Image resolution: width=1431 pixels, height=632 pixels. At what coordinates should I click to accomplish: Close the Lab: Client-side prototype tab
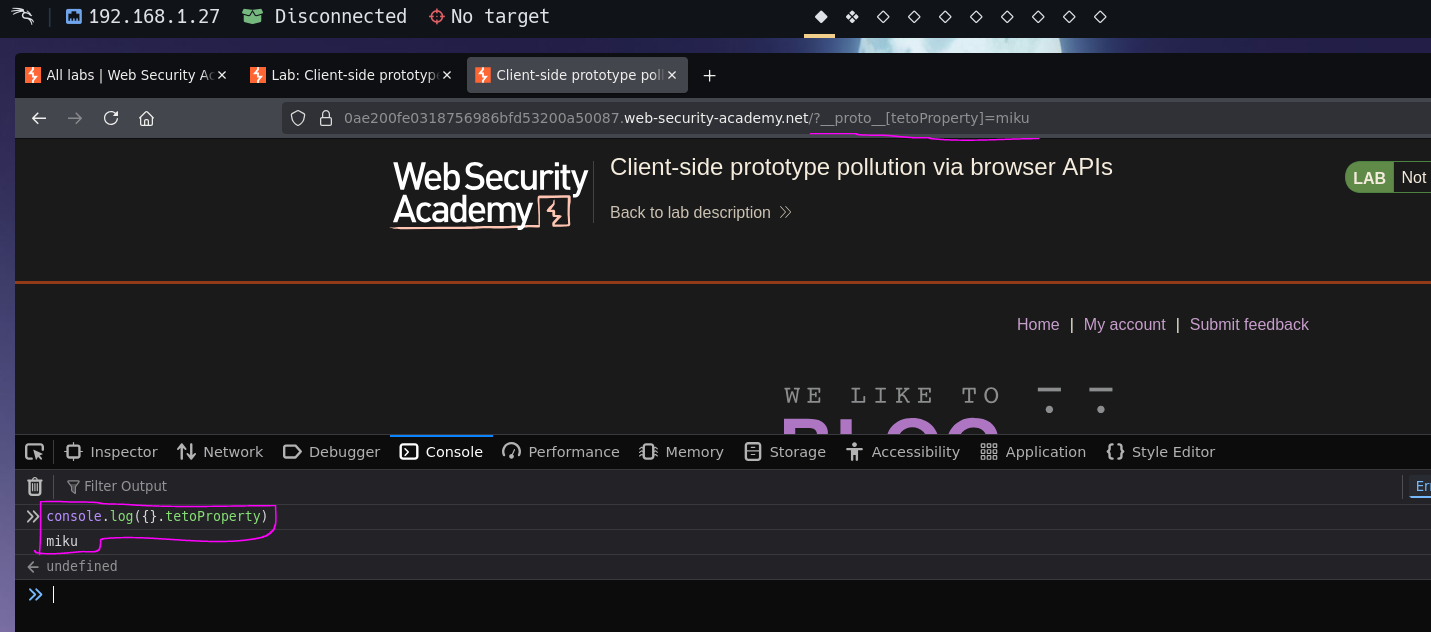point(447,75)
